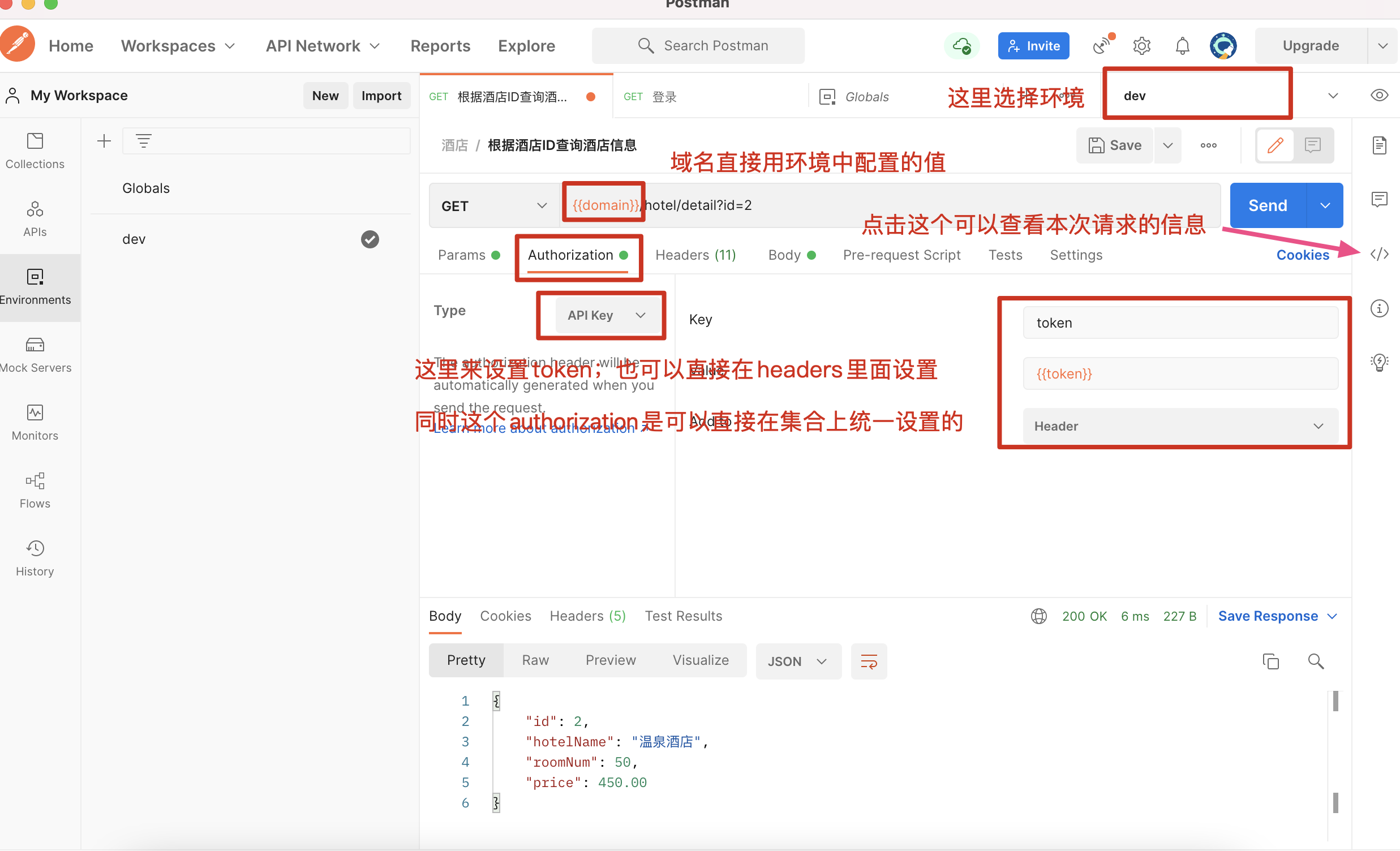1400x851 pixels.
Task: Toggle response line wrap icon
Action: point(869,661)
